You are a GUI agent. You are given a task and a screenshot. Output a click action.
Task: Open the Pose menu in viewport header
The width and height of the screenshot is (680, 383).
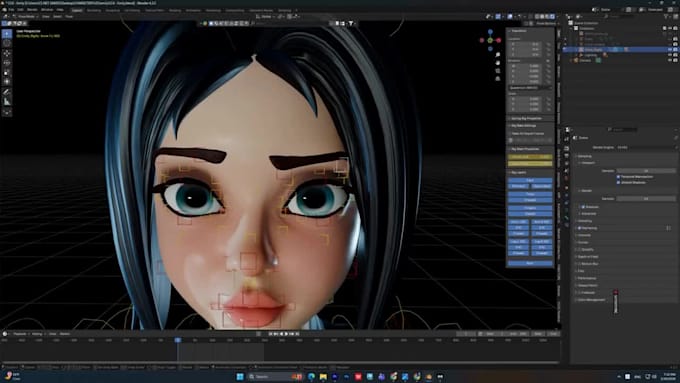tap(69, 16)
